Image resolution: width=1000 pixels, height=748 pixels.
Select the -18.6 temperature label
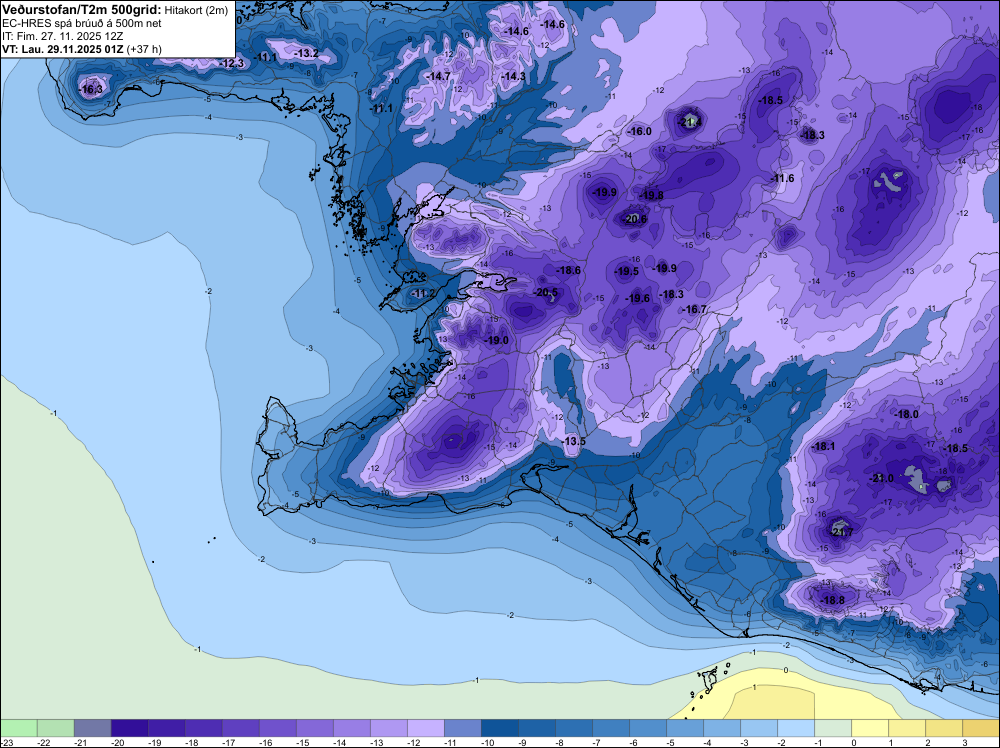coord(568,270)
